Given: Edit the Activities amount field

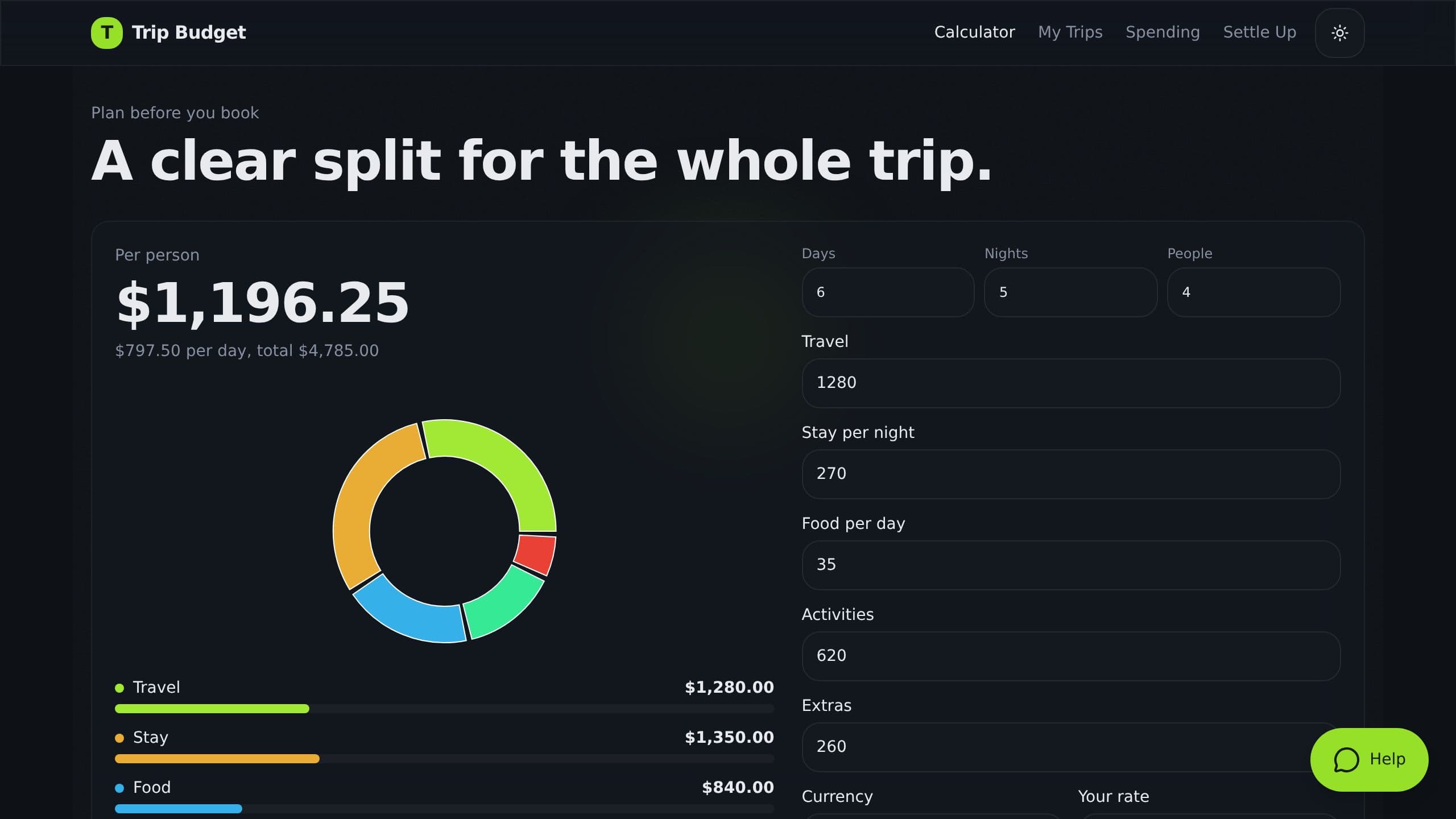Looking at the screenshot, I should (x=1071, y=656).
